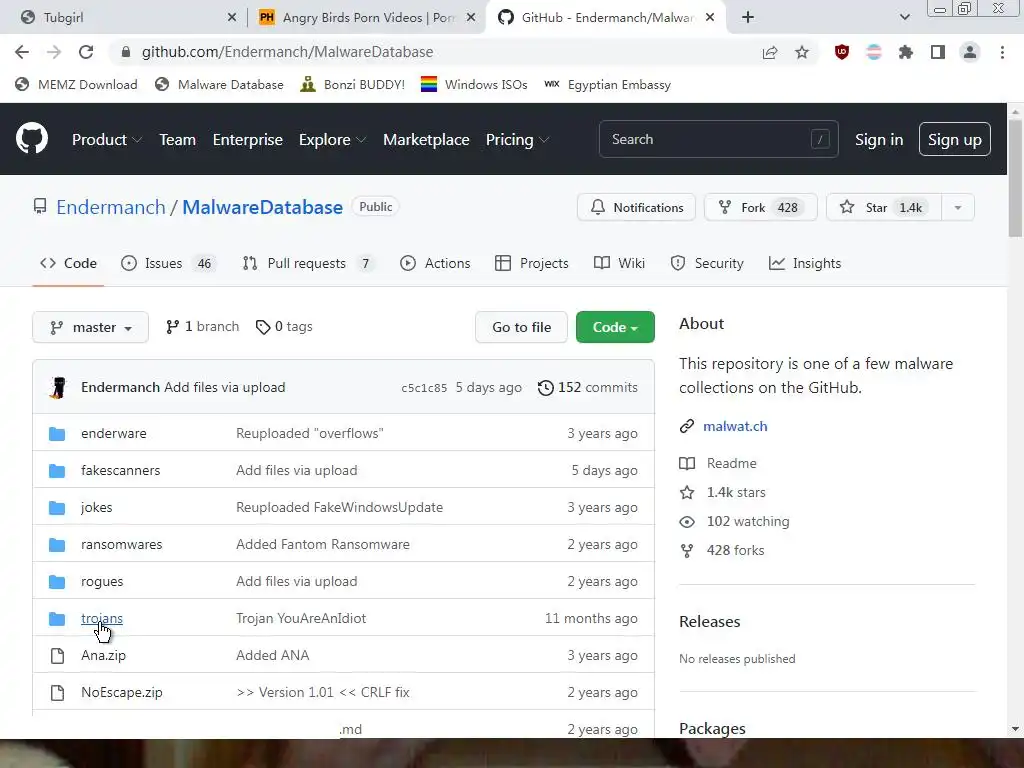Open the malwat.ch link
Viewport: 1024px width, 768px height.
tap(735, 426)
